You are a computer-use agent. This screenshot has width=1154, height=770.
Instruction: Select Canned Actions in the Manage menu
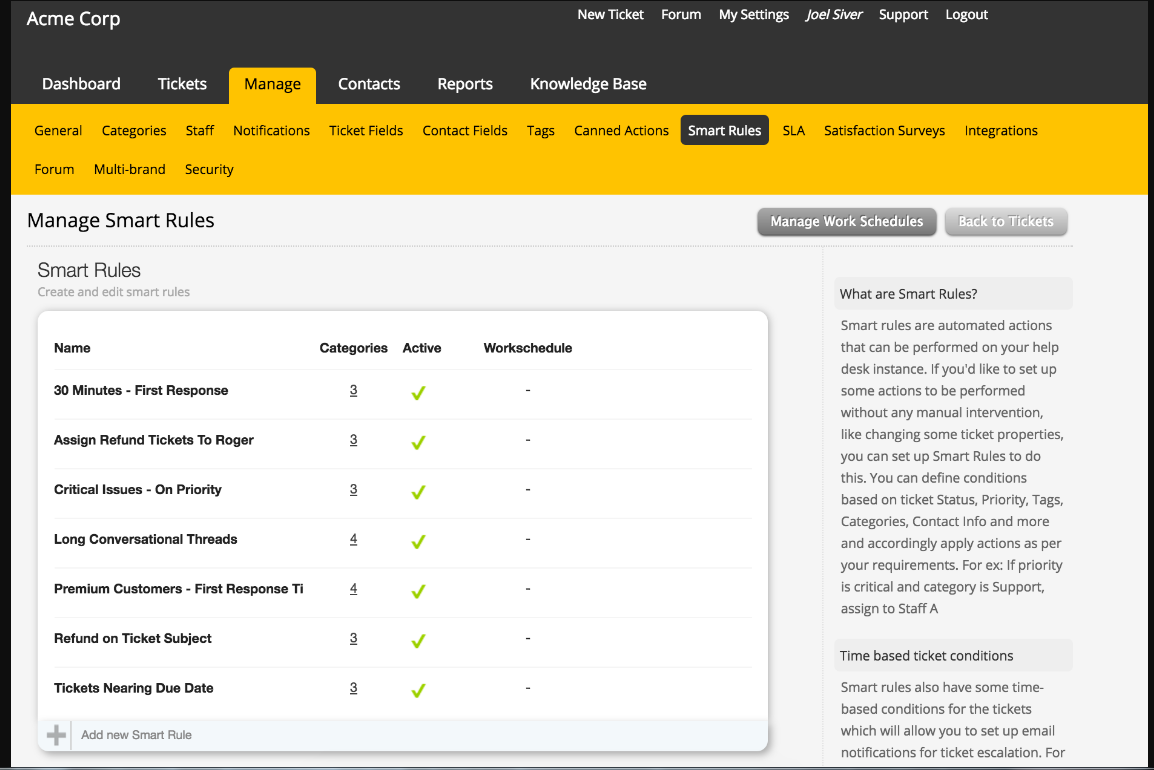click(621, 131)
